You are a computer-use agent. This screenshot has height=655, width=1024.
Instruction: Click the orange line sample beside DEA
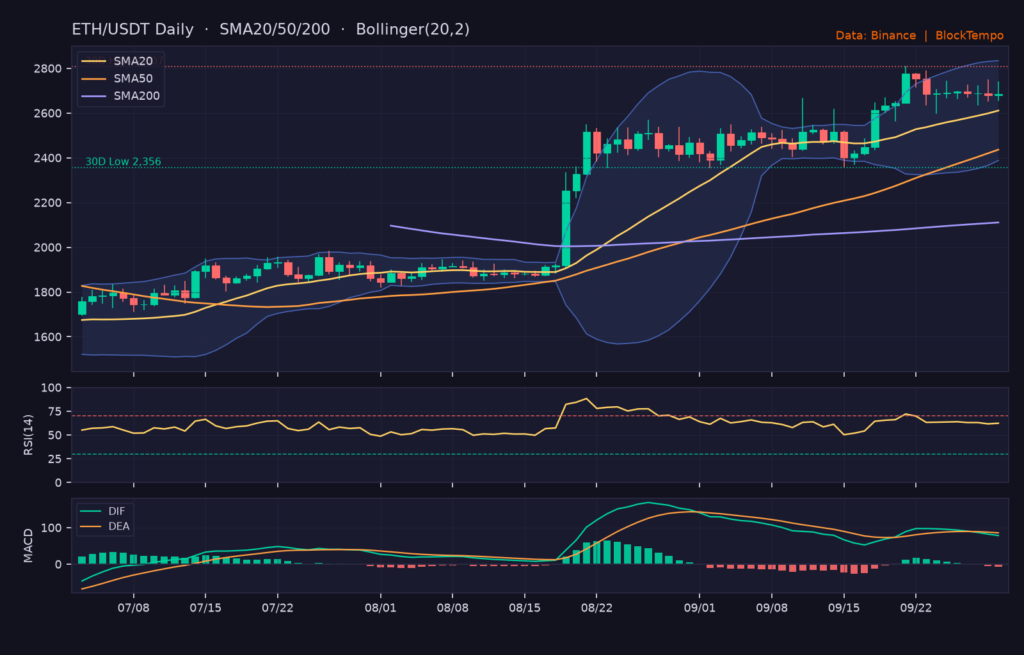click(91, 526)
